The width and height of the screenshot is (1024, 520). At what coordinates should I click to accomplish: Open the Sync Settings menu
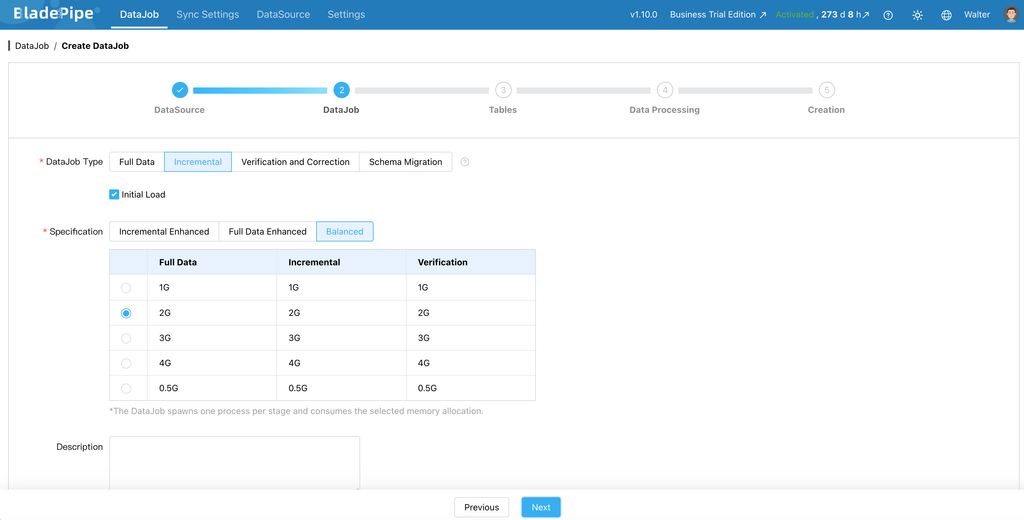tap(208, 14)
